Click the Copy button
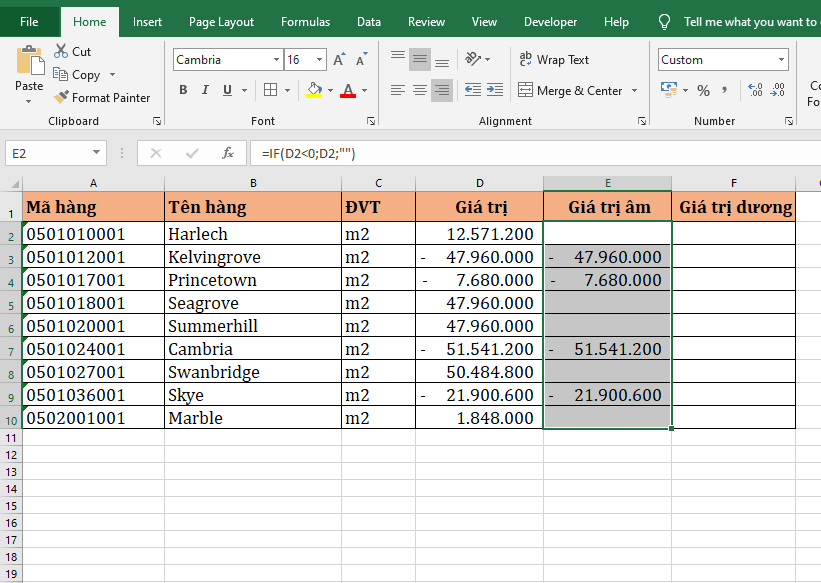The height and width of the screenshot is (583, 821). pyautogui.click(x=77, y=75)
